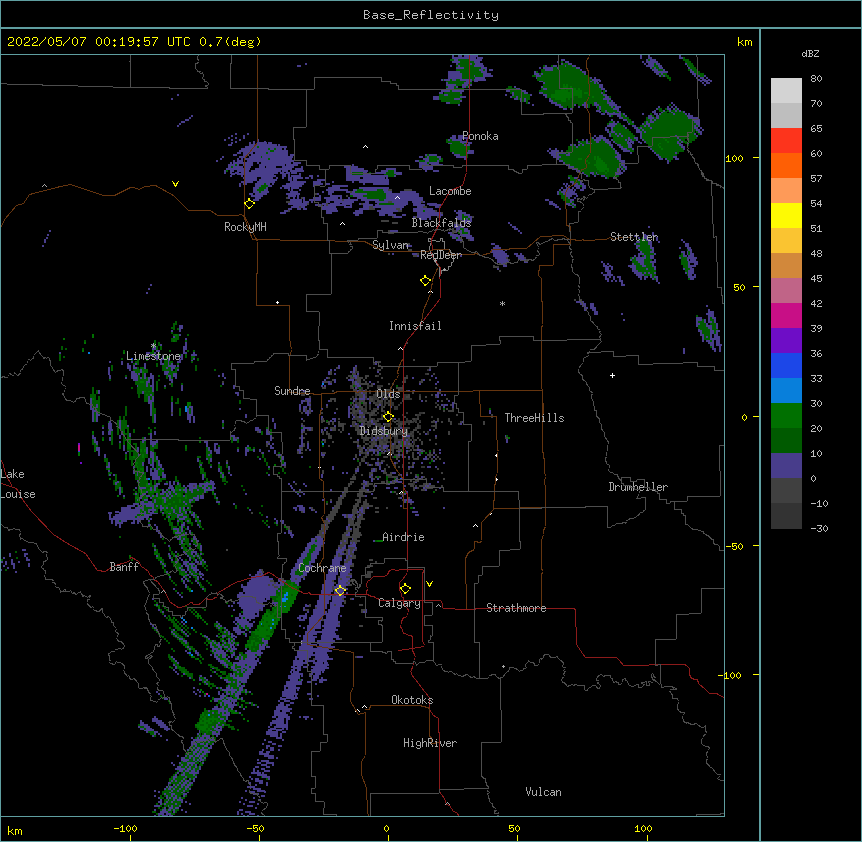Click the 80 dBZ legend value

816,79
